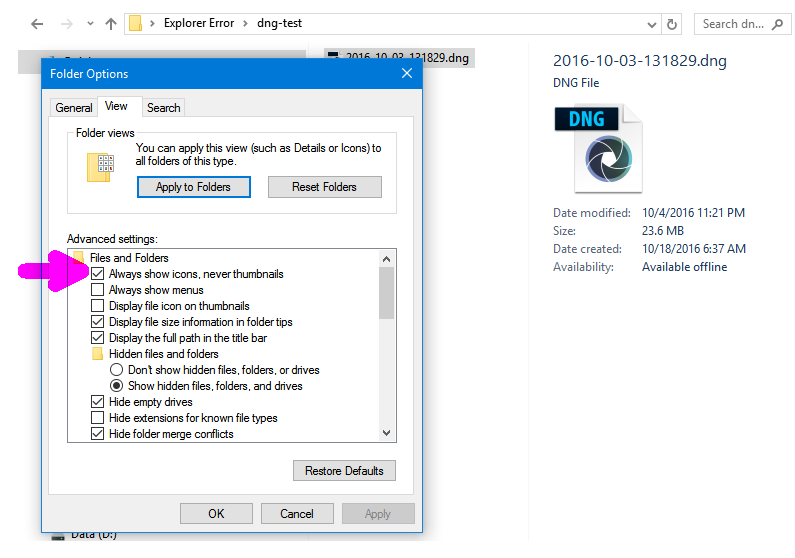Cancel the Folder Options dialog
The image size is (795, 558).
[x=297, y=514]
